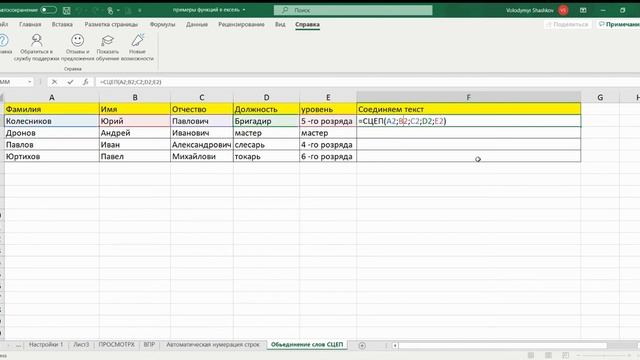640x360 pixels.
Task: Click cell 6 -го розряда
Action: (328, 157)
